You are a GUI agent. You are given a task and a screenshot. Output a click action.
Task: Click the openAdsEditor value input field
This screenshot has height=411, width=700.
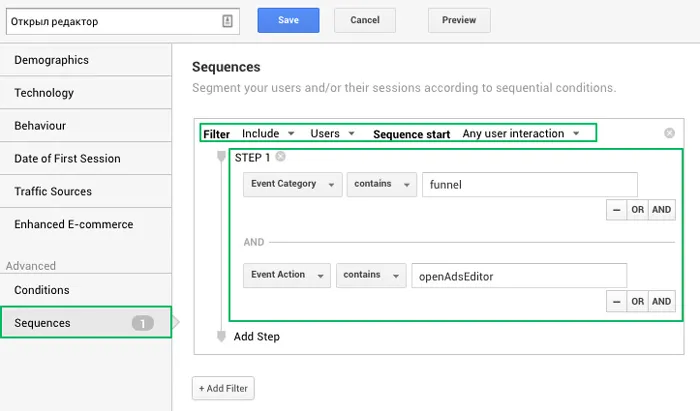tap(519, 275)
